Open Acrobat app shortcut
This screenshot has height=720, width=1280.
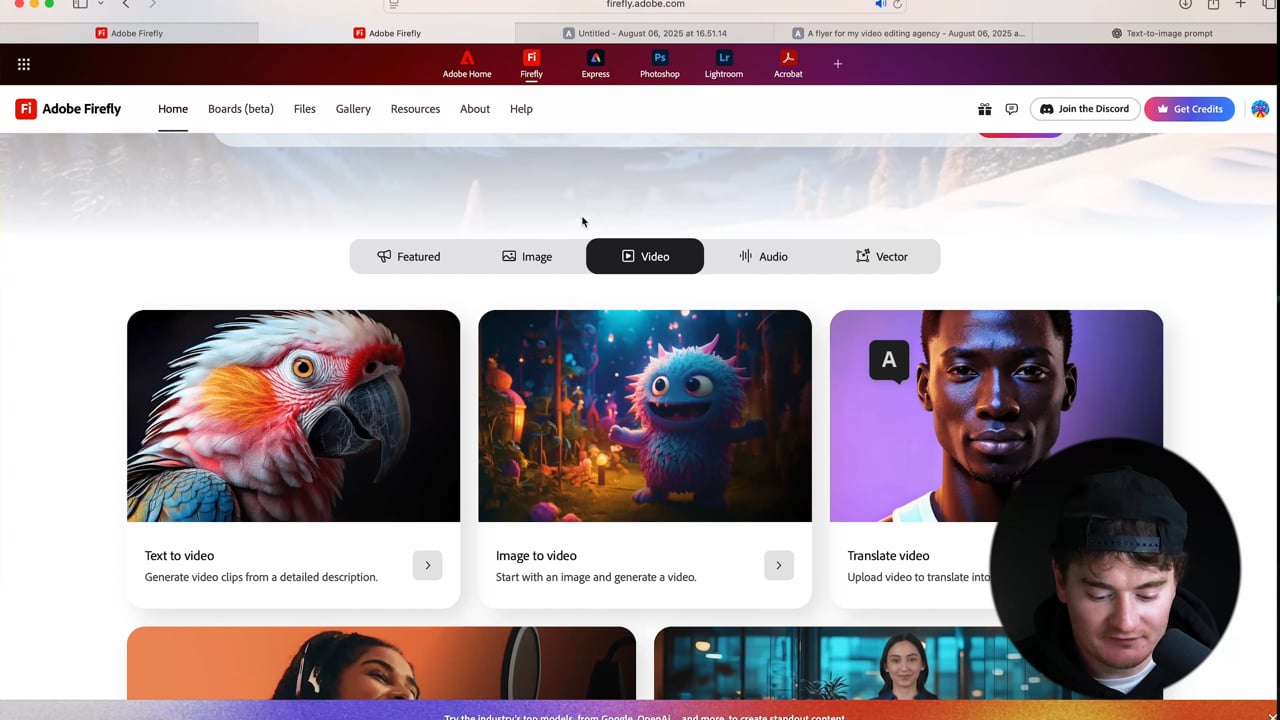788,64
